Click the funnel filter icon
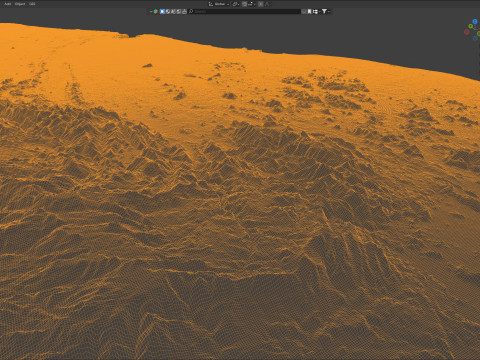The height and width of the screenshot is (360, 480). coord(324,11)
